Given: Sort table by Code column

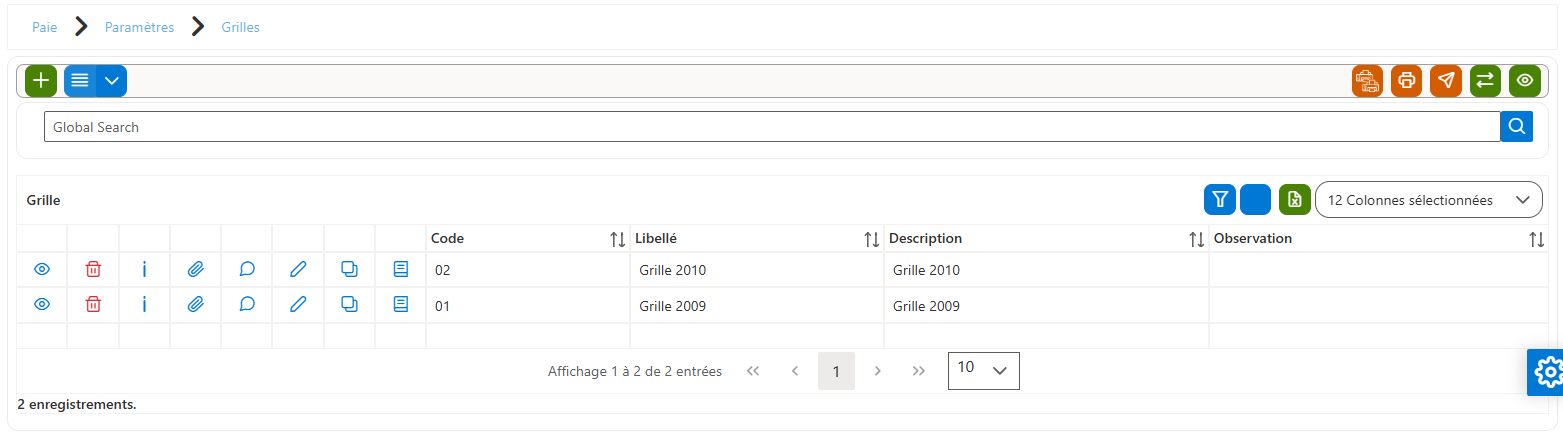Looking at the screenshot, I should 618,239.
